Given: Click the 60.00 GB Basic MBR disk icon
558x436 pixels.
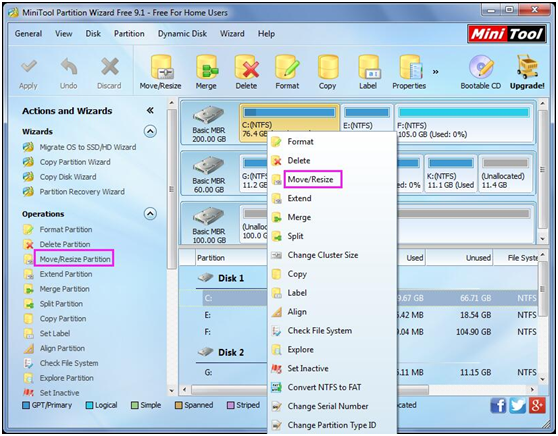Looking at the screenshot, I should click(209, 166).
